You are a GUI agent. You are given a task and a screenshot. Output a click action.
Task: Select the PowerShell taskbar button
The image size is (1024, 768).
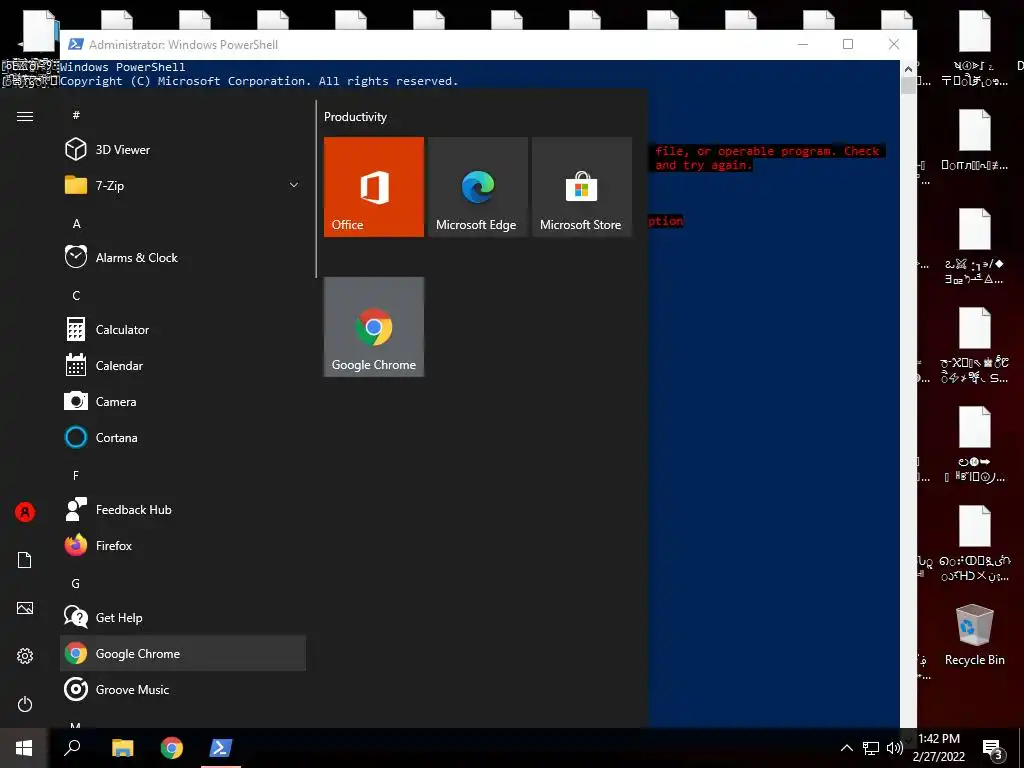coord(221,748)
